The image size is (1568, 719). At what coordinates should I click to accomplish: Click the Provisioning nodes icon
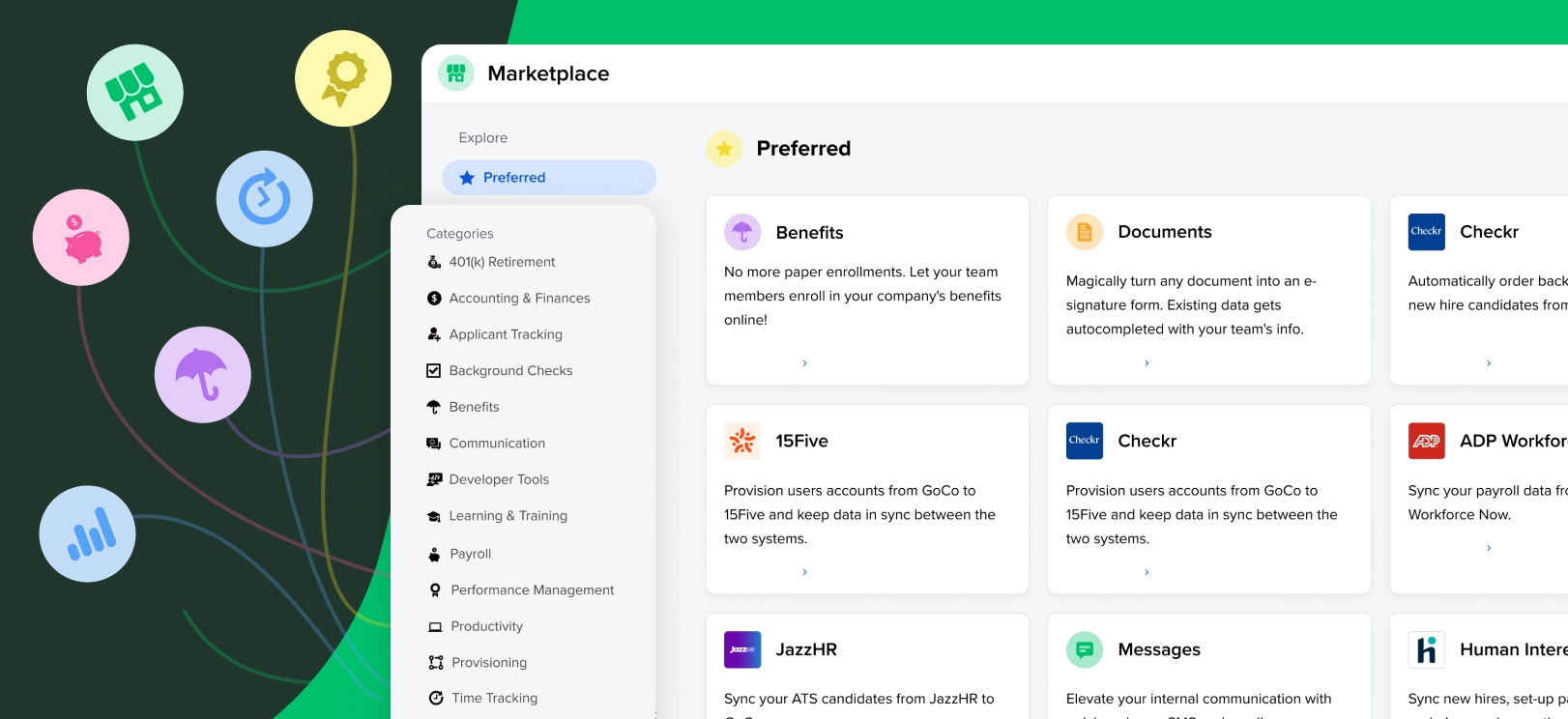(x=436, y=663)
